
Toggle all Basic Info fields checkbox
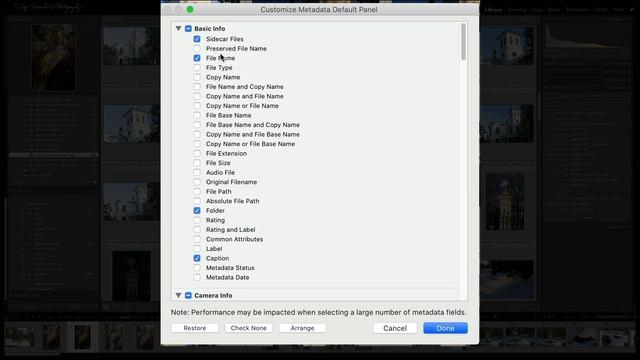point(188,29)
